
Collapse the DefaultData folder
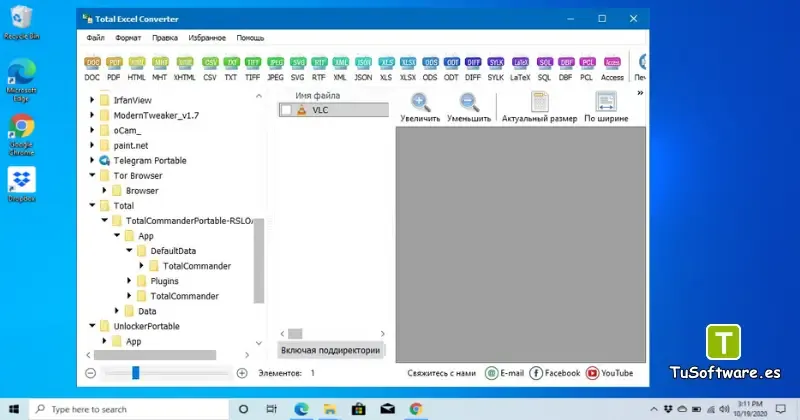coord(129,251)
